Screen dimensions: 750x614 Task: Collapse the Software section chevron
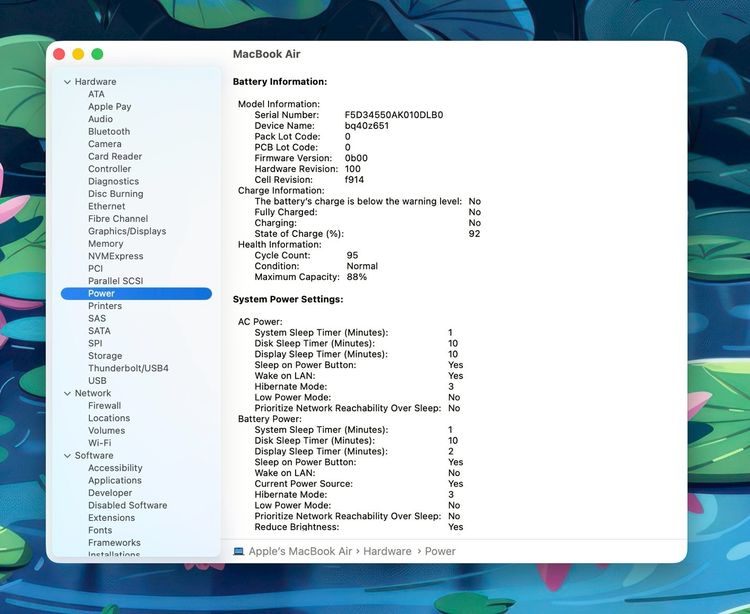[x=67, y=456]
